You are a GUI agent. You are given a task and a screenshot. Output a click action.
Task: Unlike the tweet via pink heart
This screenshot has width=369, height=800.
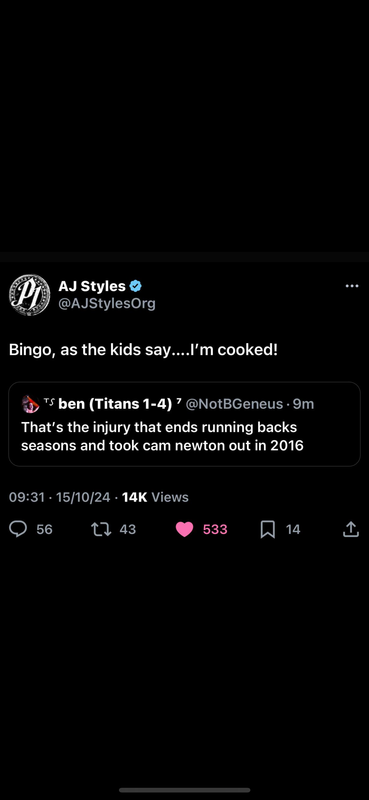click(184, 530)
